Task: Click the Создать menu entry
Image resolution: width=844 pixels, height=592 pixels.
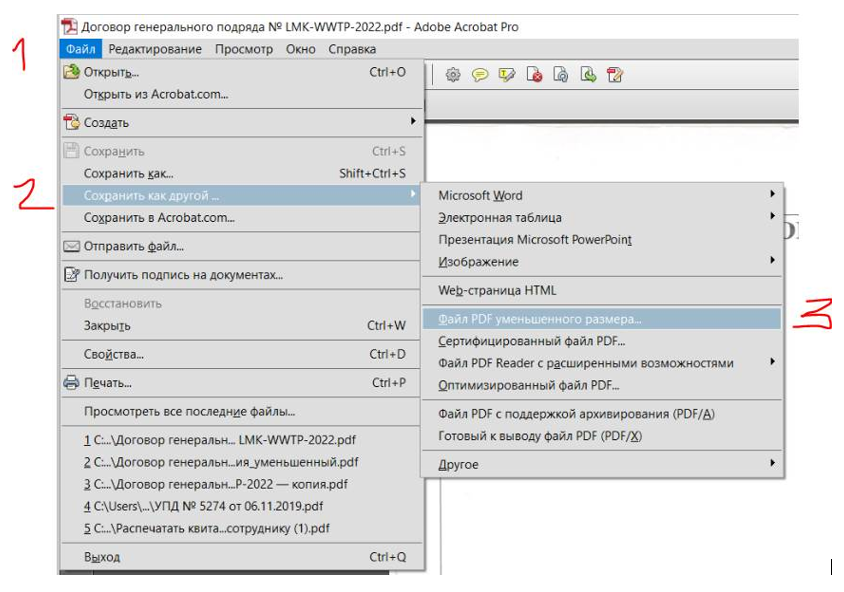Action: tap(241, 123)
